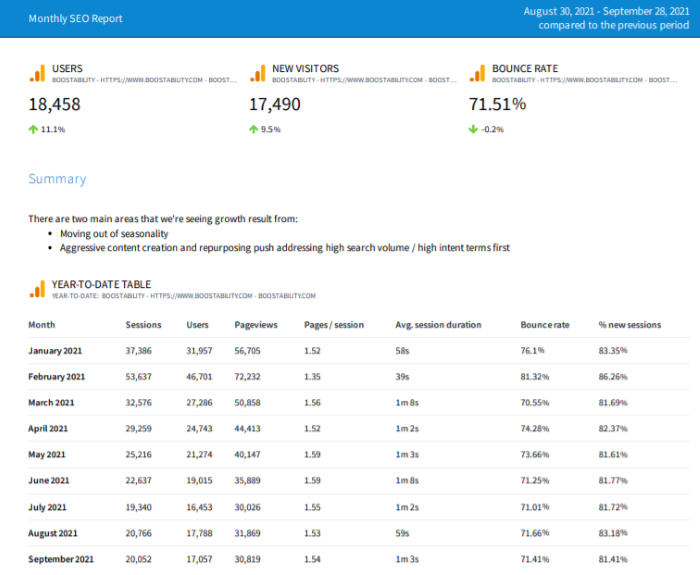Select the August 2021 row label
Image resolution: width=700 pixels, height=575 pixels.
(x=53, y=533)
